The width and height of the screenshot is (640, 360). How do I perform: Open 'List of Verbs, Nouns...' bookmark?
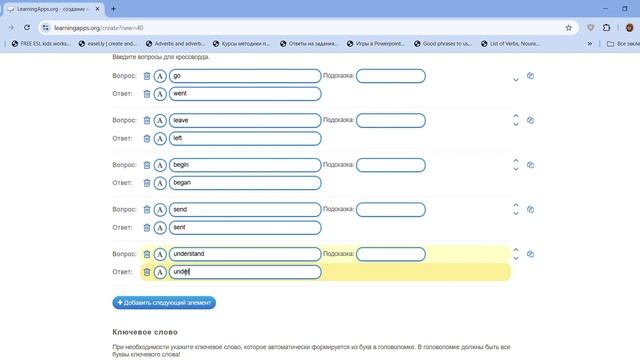pyautogui.click(x=511, y=43)
